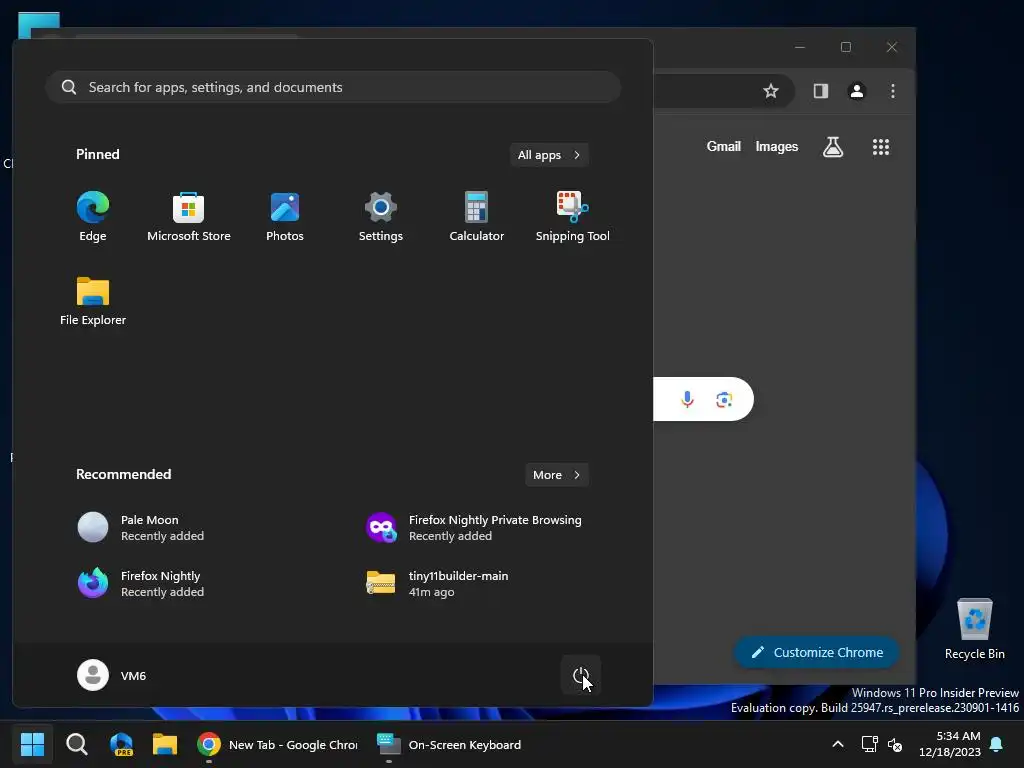Launch Microsoft Store pinned app

pyautogui.click(x=189, y=216)
